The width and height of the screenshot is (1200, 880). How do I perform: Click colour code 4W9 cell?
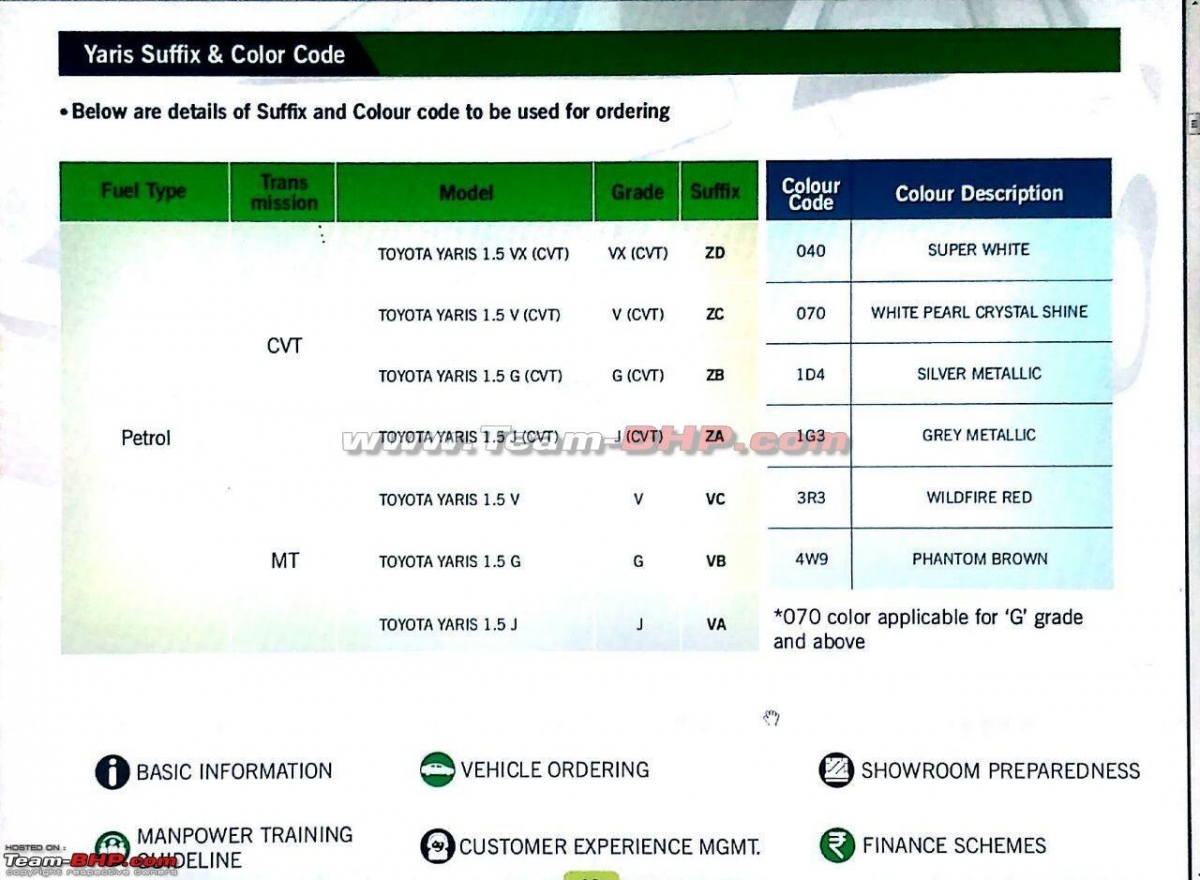pyautogui.click(x=811, y=560)
